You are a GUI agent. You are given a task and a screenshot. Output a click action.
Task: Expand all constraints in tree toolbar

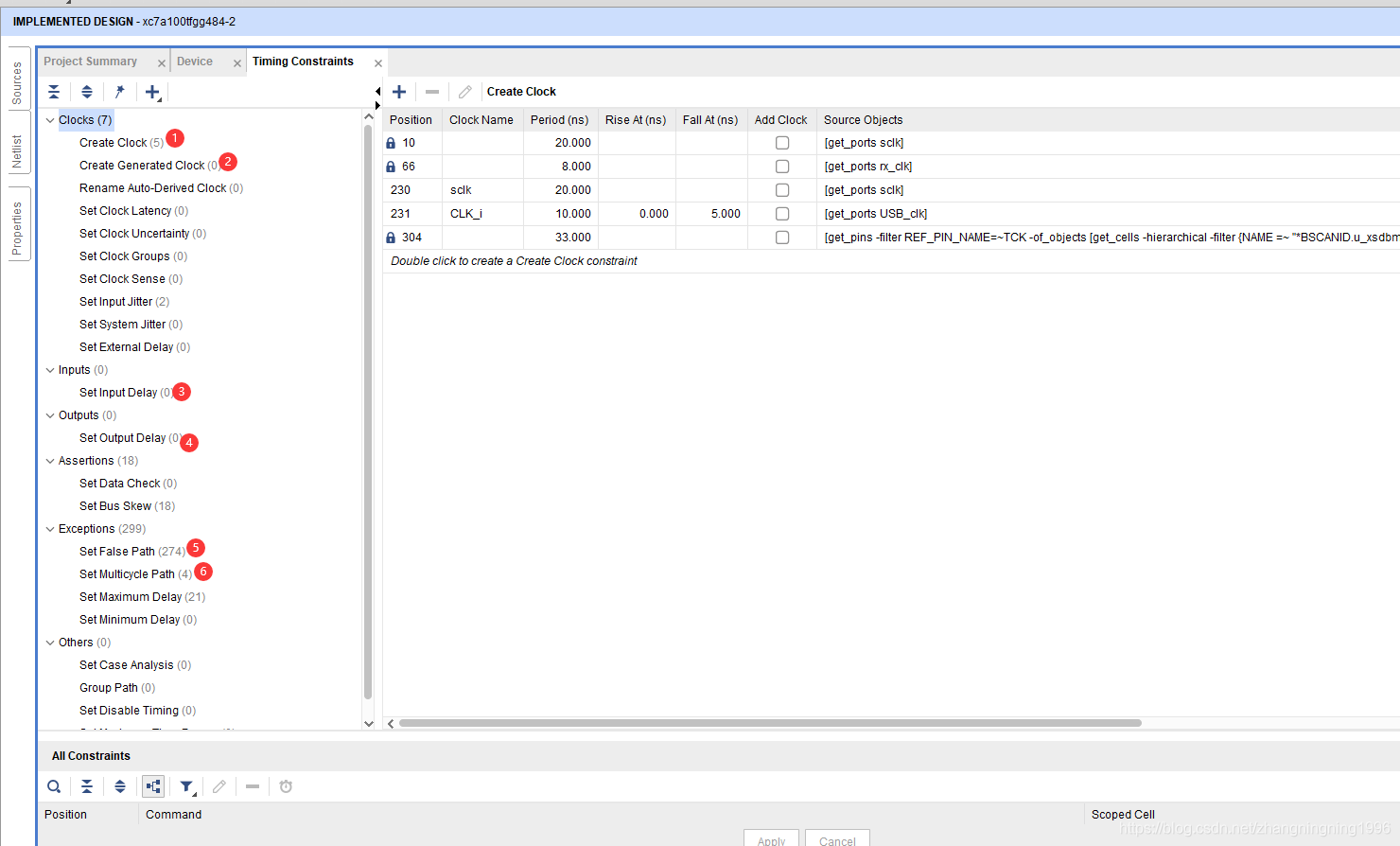[x=87, y=92]
